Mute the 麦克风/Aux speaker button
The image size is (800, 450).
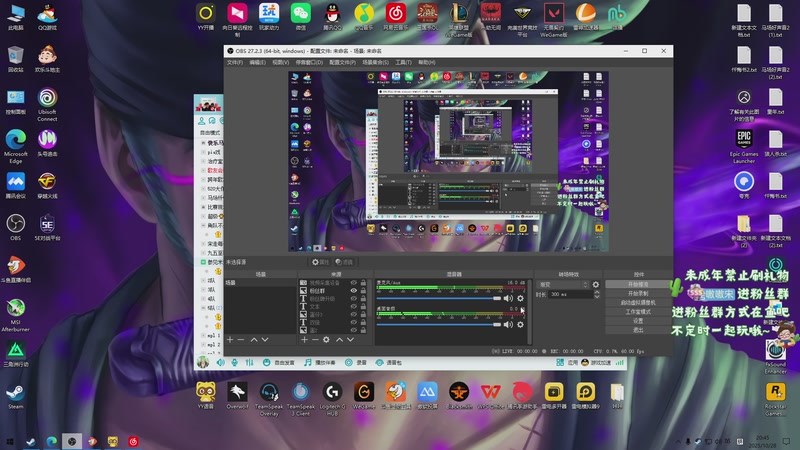pos(508,298)
